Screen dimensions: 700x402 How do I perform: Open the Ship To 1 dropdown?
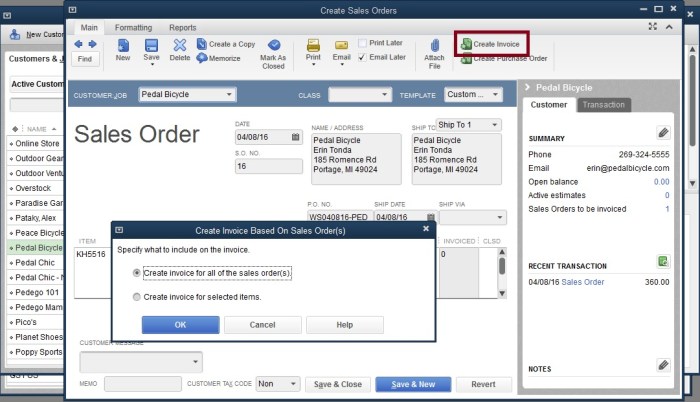pyautogui.click(x=495, y=125)
